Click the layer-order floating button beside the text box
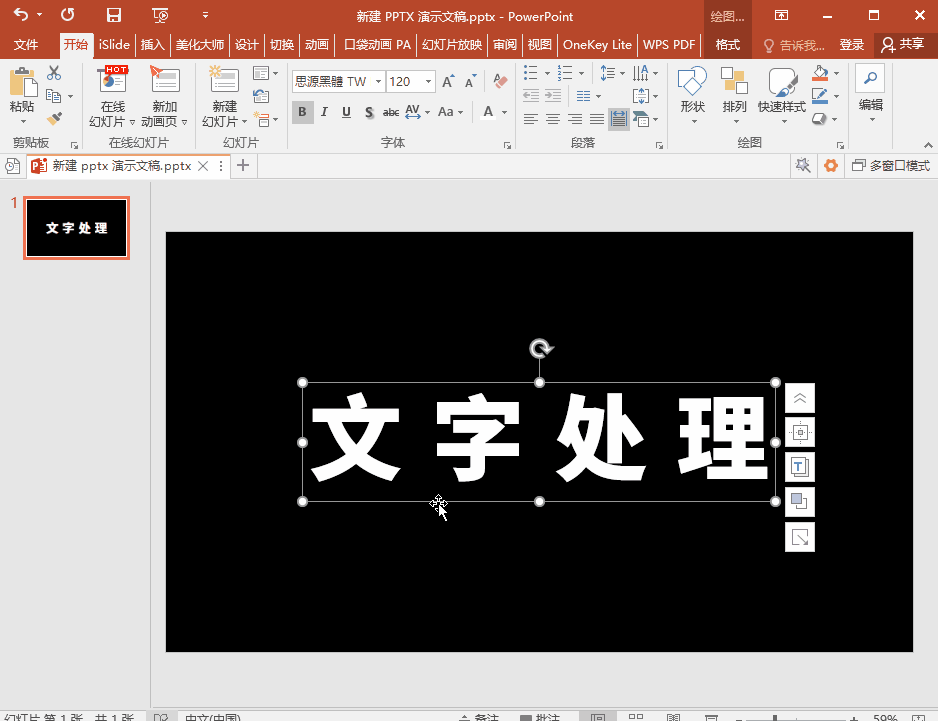Image resolution: width=938 pixels, height=721 pixels. [800, 501]
